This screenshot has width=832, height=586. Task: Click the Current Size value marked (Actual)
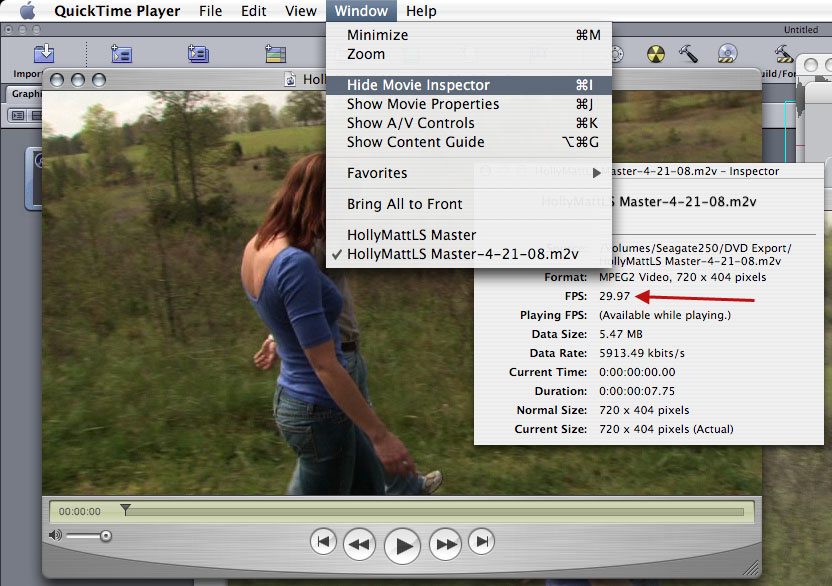pos(666,429)
